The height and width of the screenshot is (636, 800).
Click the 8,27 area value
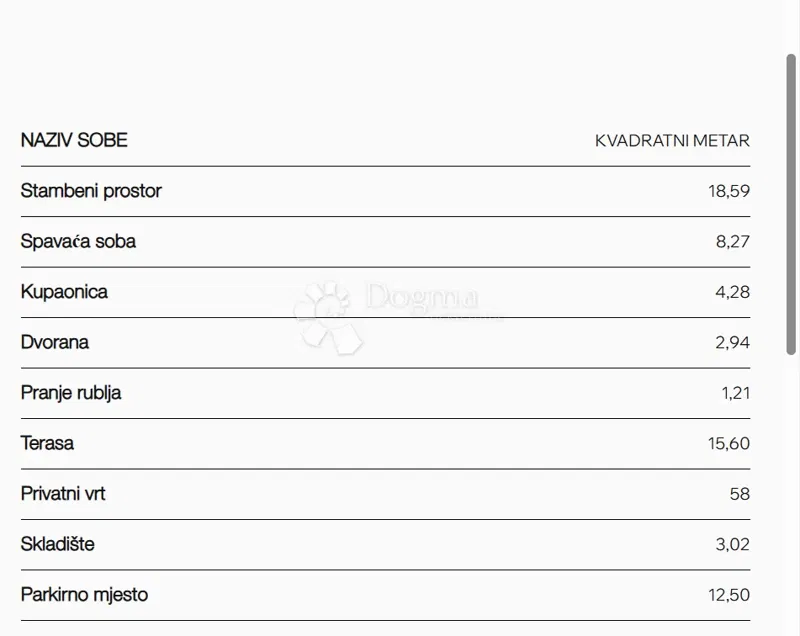tap(733, 241)
